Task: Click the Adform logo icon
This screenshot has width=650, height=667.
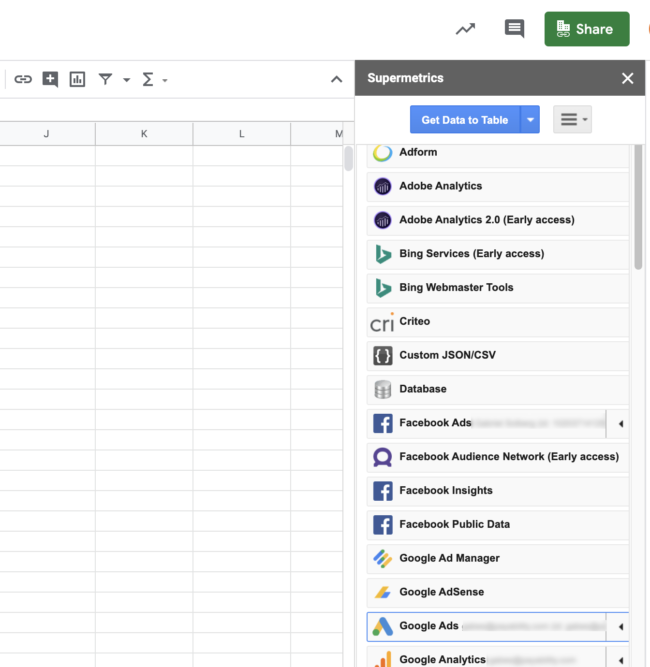Action: (x=382, y=153)
